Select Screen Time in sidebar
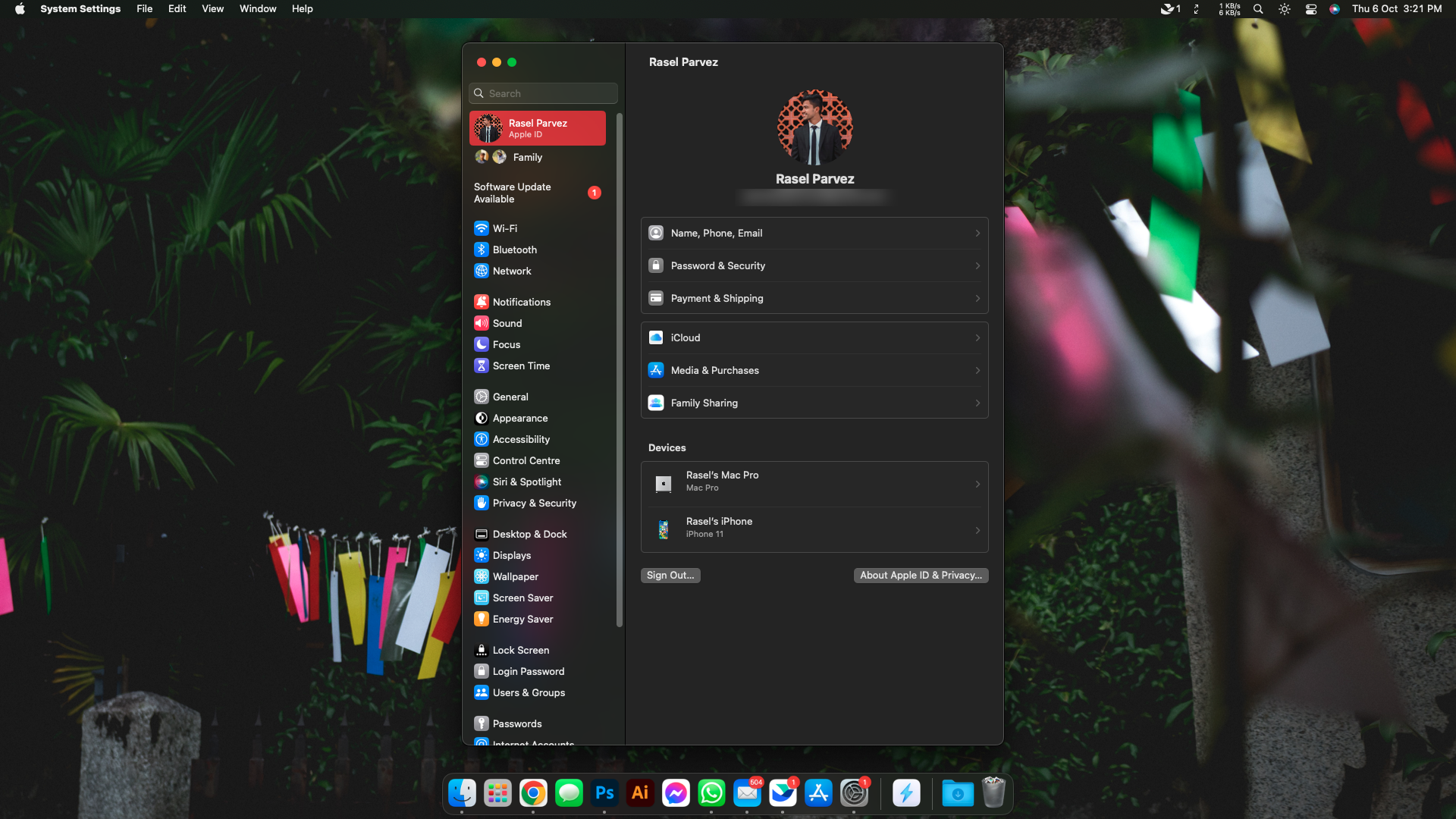Screen dimensions: 1456x819 pos(537,366)
